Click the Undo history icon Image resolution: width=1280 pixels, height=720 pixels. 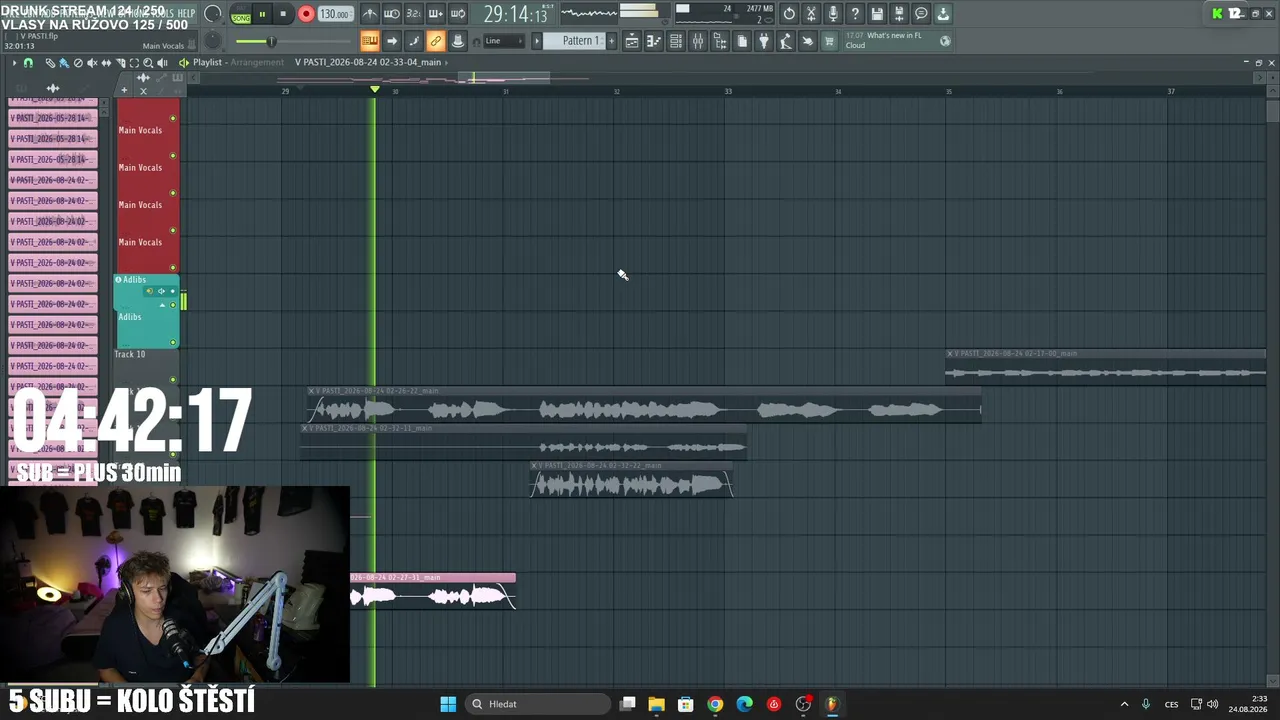789,14
